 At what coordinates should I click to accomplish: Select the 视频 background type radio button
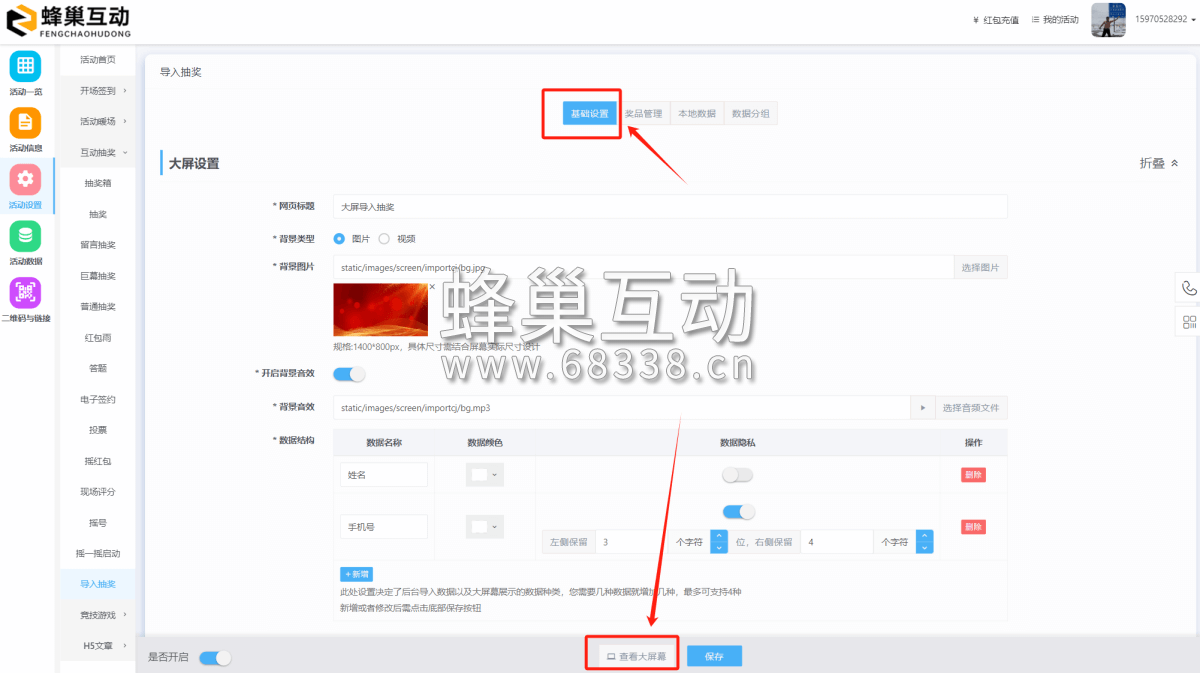tap(386, 238)
